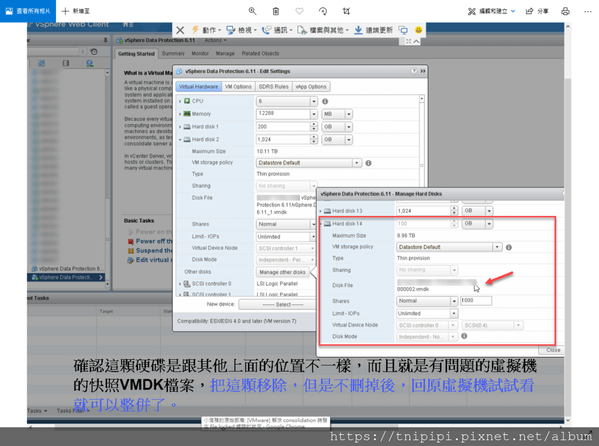Close the remote session toolbar with X
This screenshot has height=446, width=599.
180,30
